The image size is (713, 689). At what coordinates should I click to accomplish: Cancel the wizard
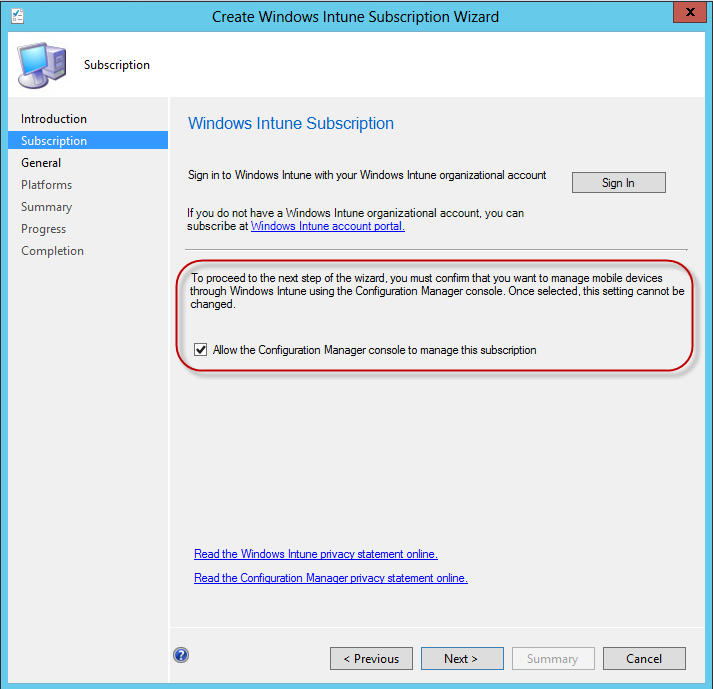coord(644,659)
